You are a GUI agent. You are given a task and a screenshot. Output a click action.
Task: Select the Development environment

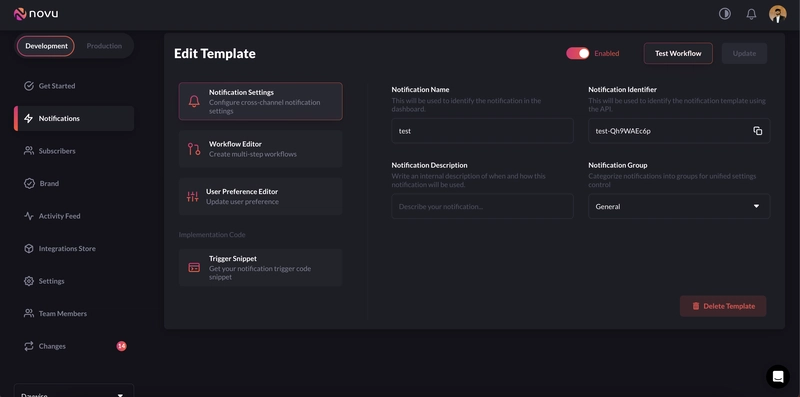click(x=46, y=46)
